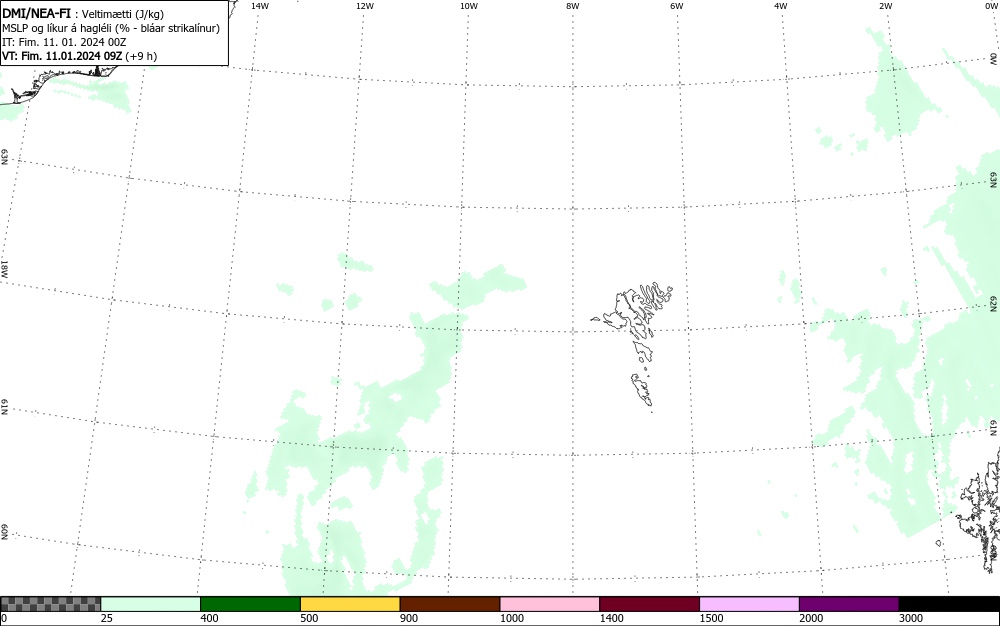Click the legend value 1500
This screenshot has height=626, width=1000.
[711, 618]
